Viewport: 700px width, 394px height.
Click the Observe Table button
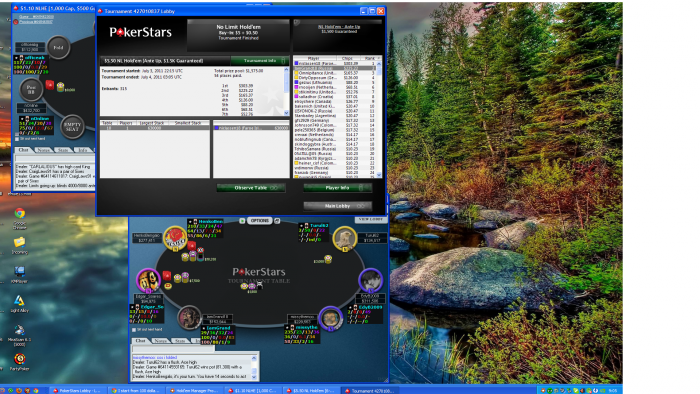click(x=251, y=188)
